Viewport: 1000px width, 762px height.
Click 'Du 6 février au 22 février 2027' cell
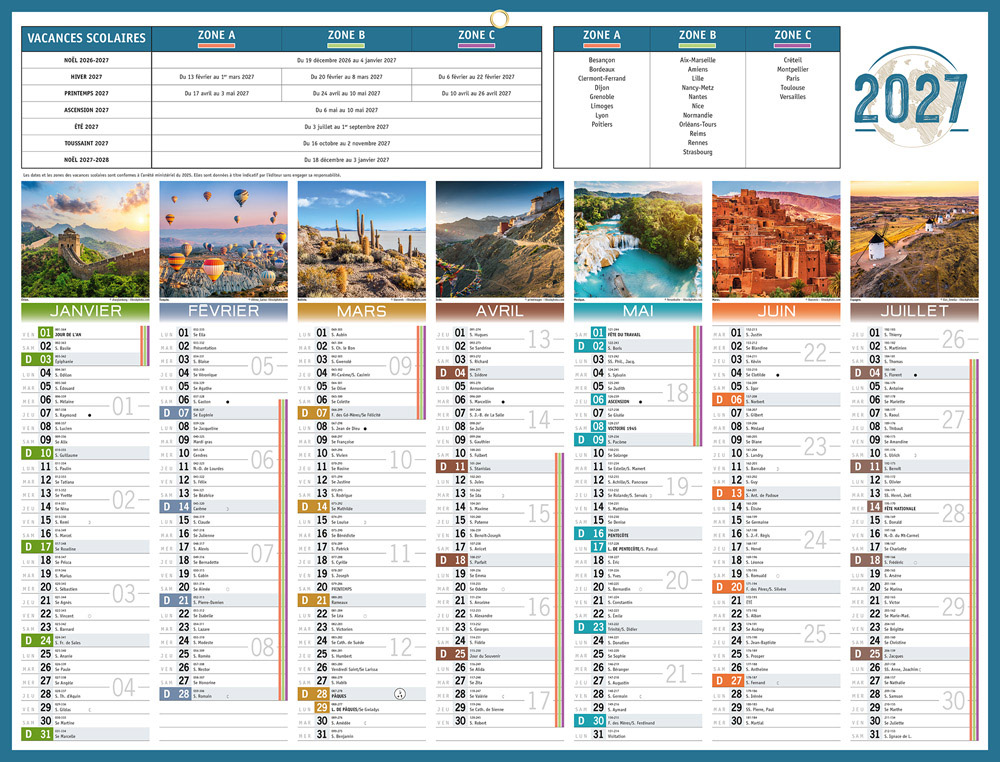pos(476,77)
